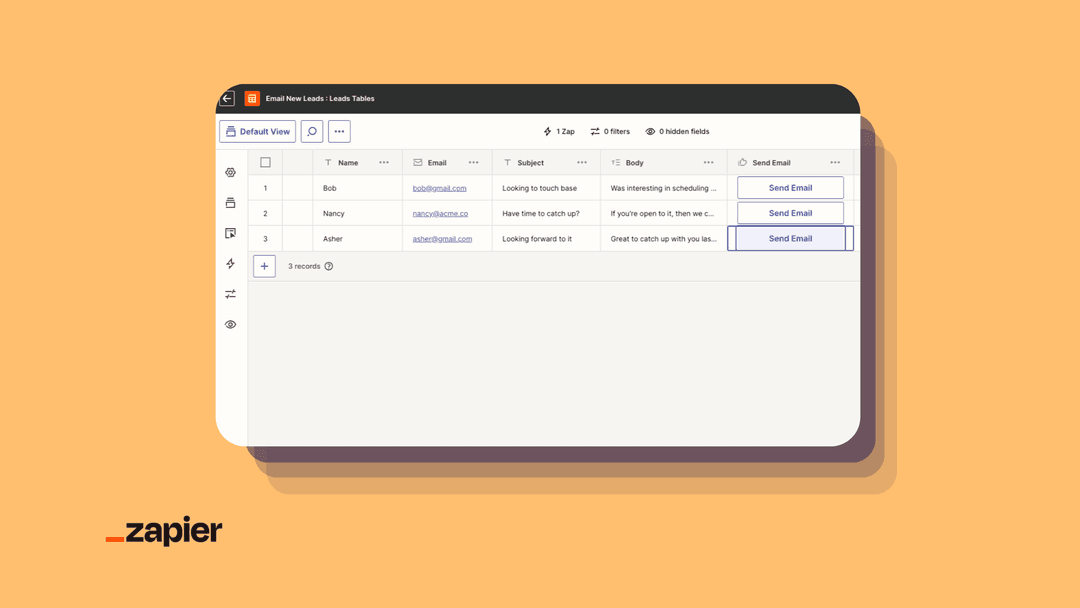Screen dimensions: 1080x608
Task: Switch to Default View
Action: (x=257, y=131)
